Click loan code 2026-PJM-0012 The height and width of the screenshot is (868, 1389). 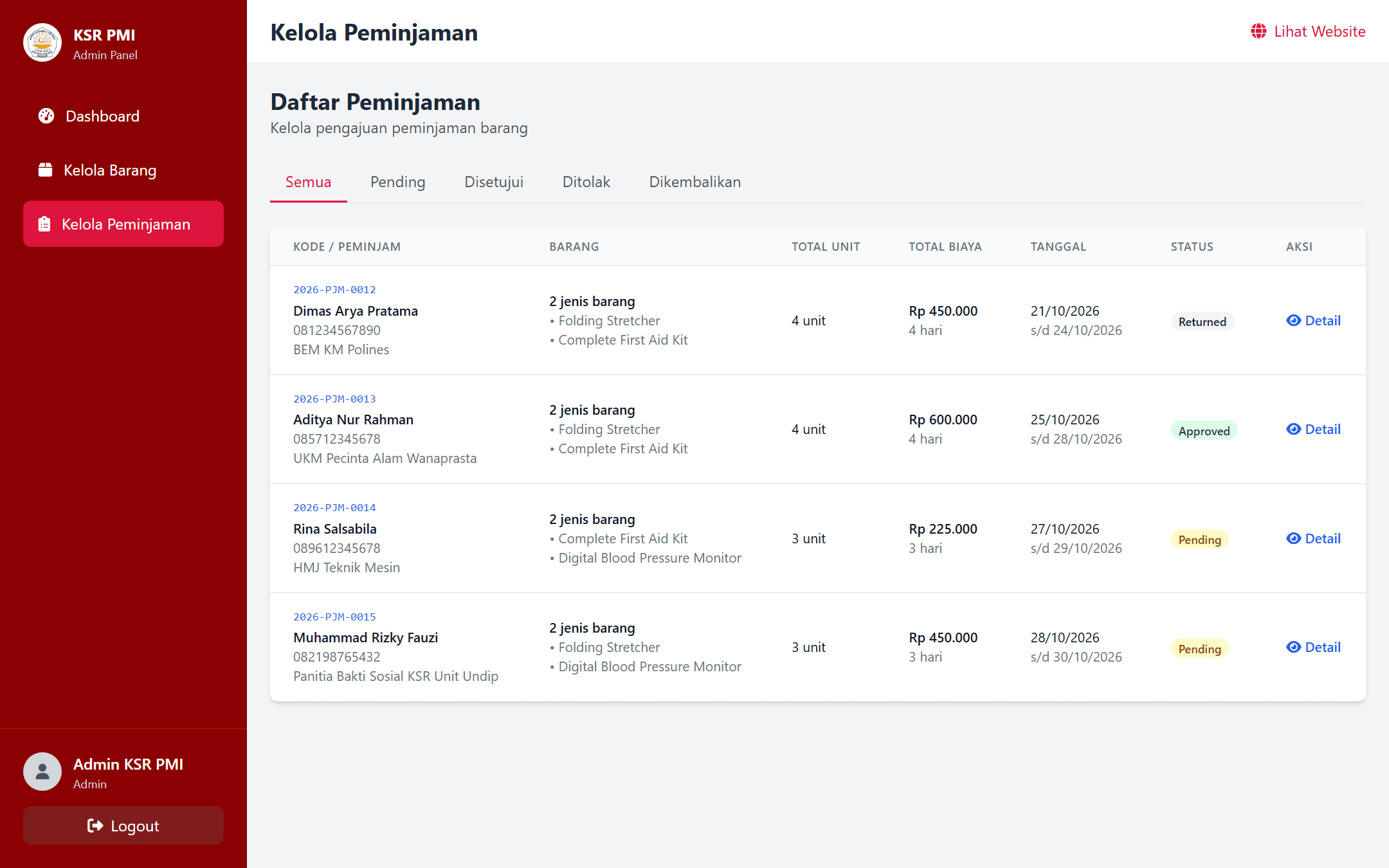(x=334, y=289)
